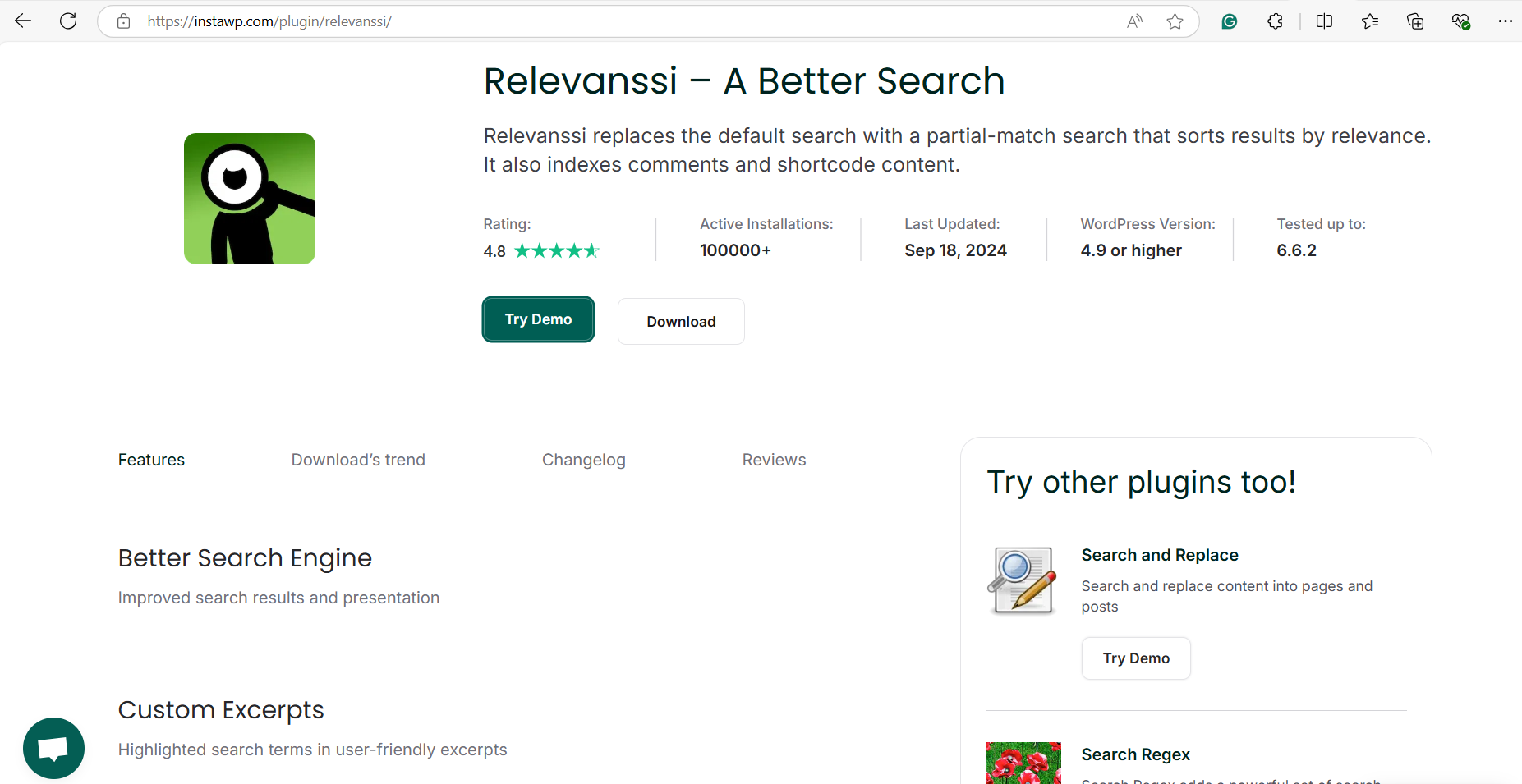Open Read aloud from address bar
Viewport: 1522px width, 784px height.
1134,21
